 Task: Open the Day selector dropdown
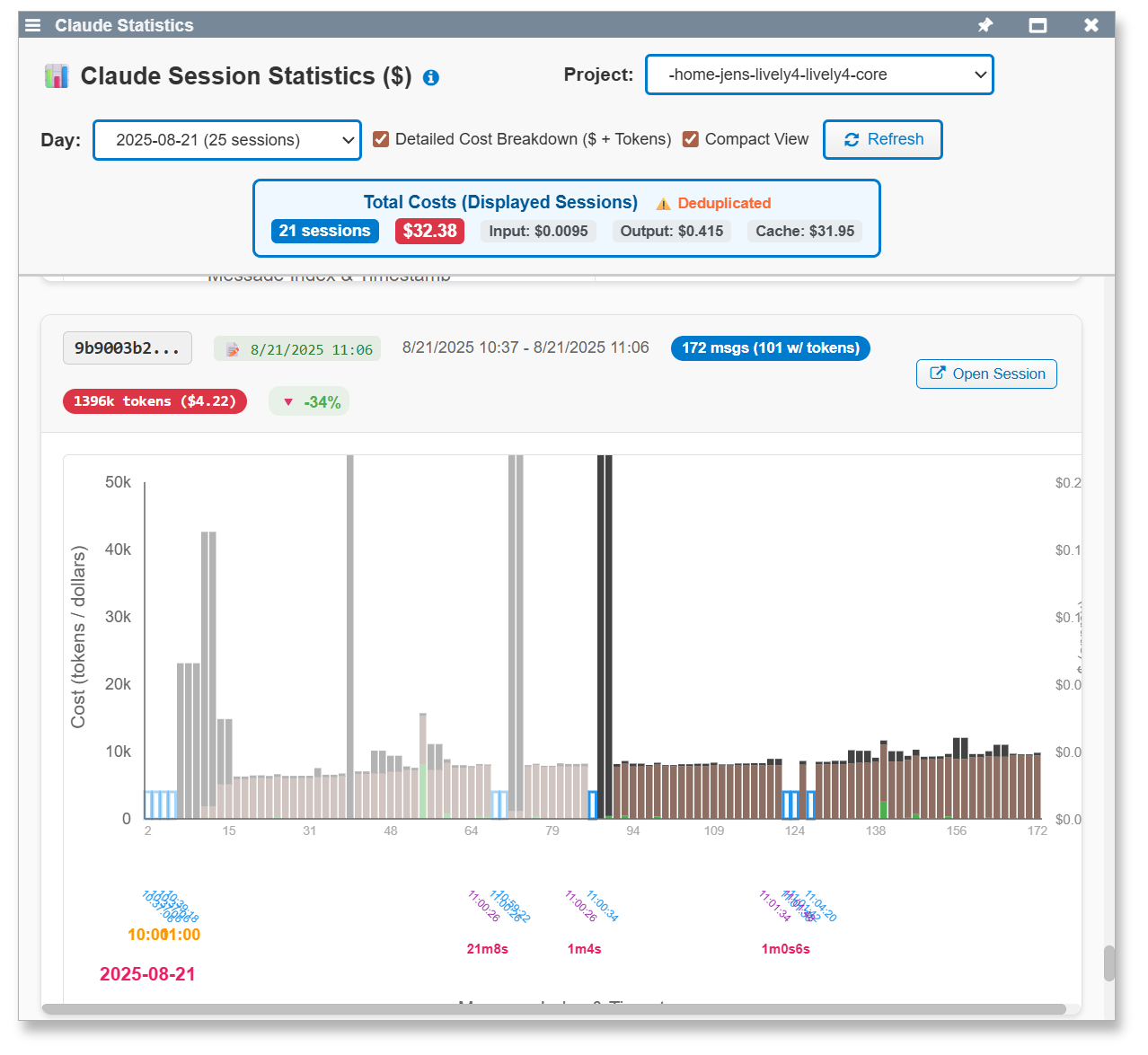227,140
